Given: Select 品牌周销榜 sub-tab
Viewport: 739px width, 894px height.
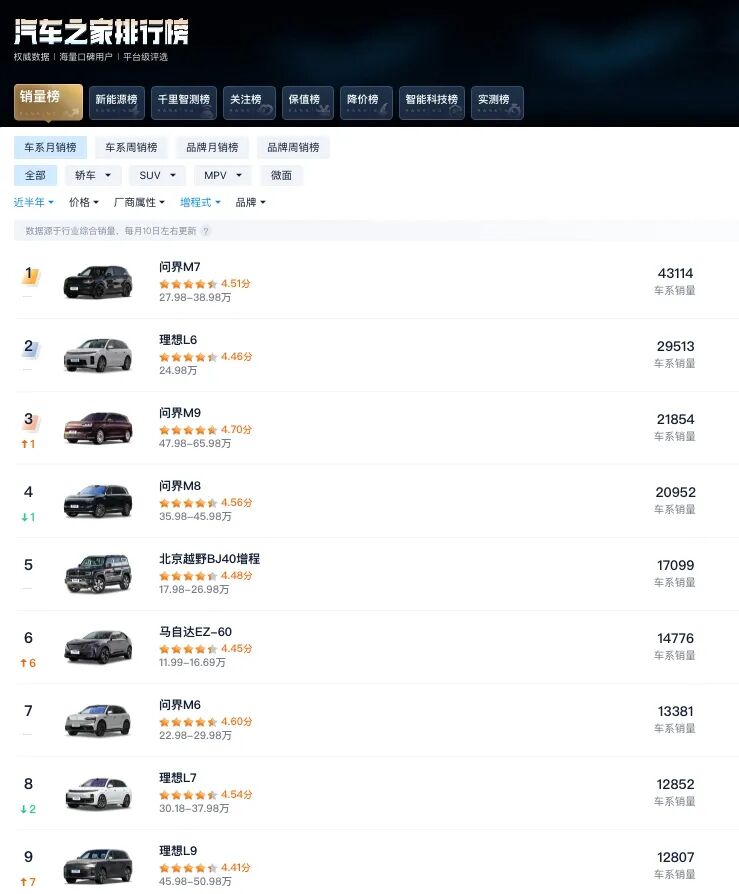Looking at the screenshot, I should coord(293,147).
